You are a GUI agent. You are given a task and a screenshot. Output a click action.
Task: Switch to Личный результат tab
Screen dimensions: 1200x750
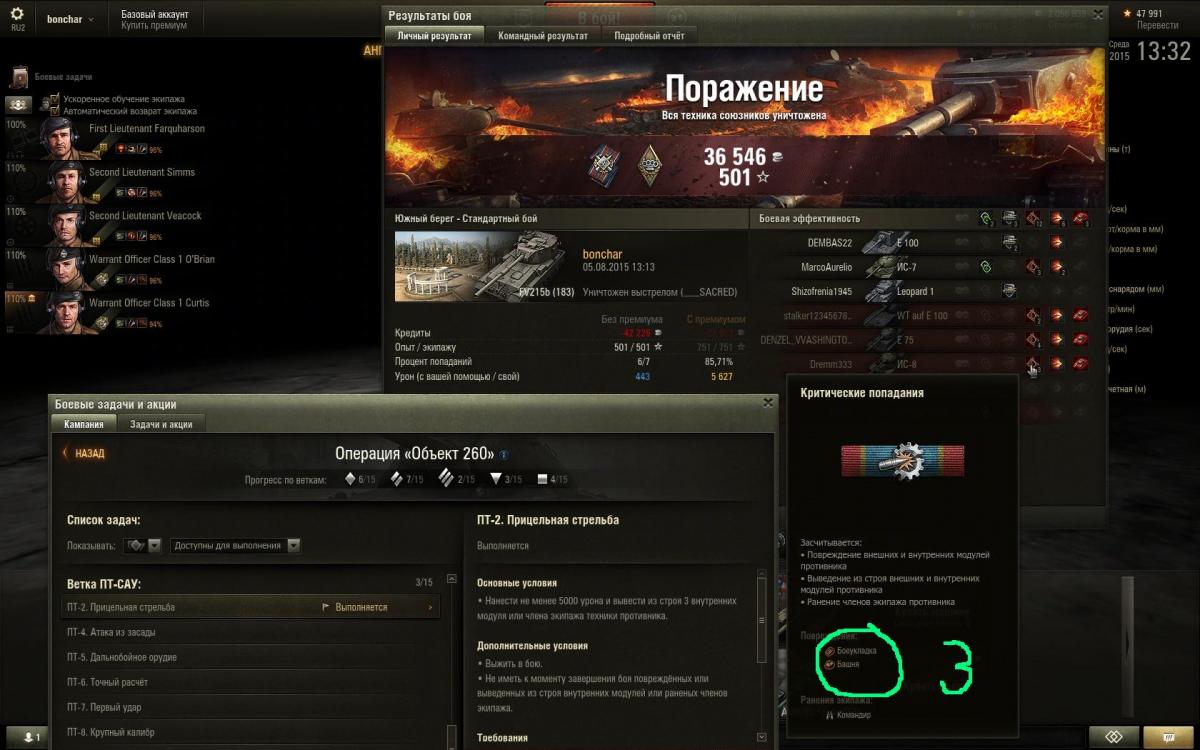point(434,35)
